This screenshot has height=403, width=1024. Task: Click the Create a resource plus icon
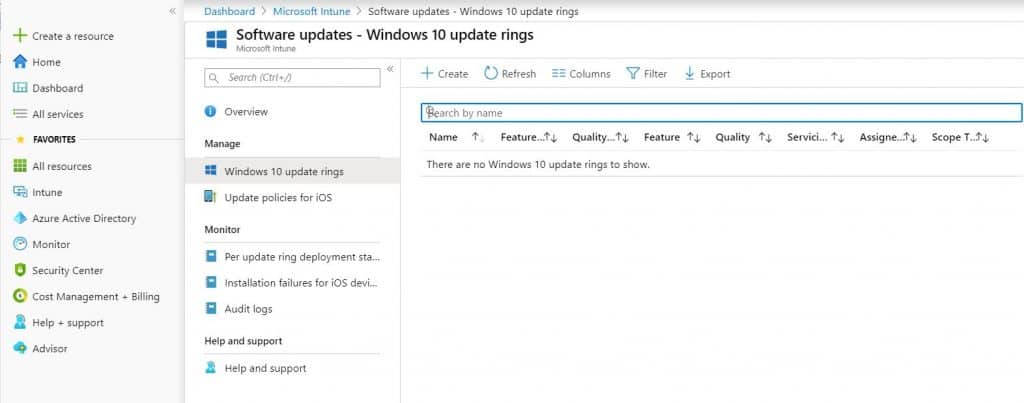click(20, 35)
